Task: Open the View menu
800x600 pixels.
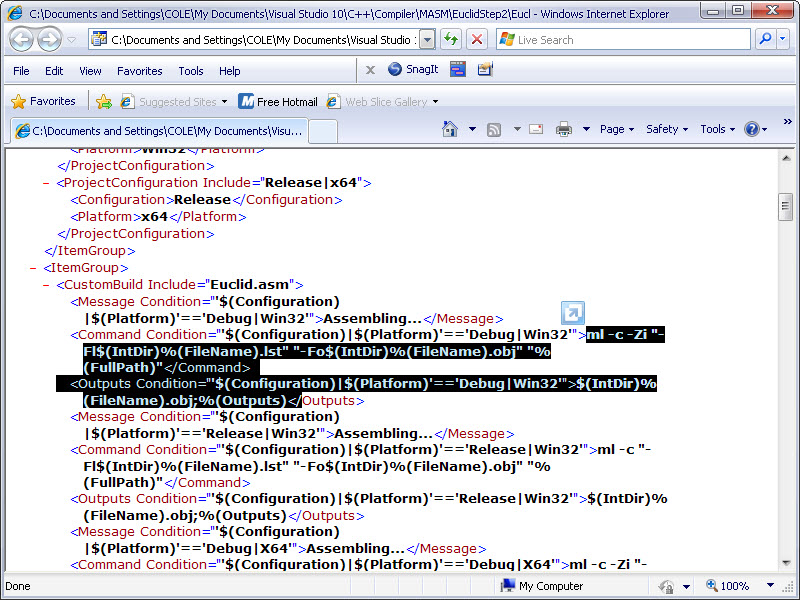Action: 90,71
